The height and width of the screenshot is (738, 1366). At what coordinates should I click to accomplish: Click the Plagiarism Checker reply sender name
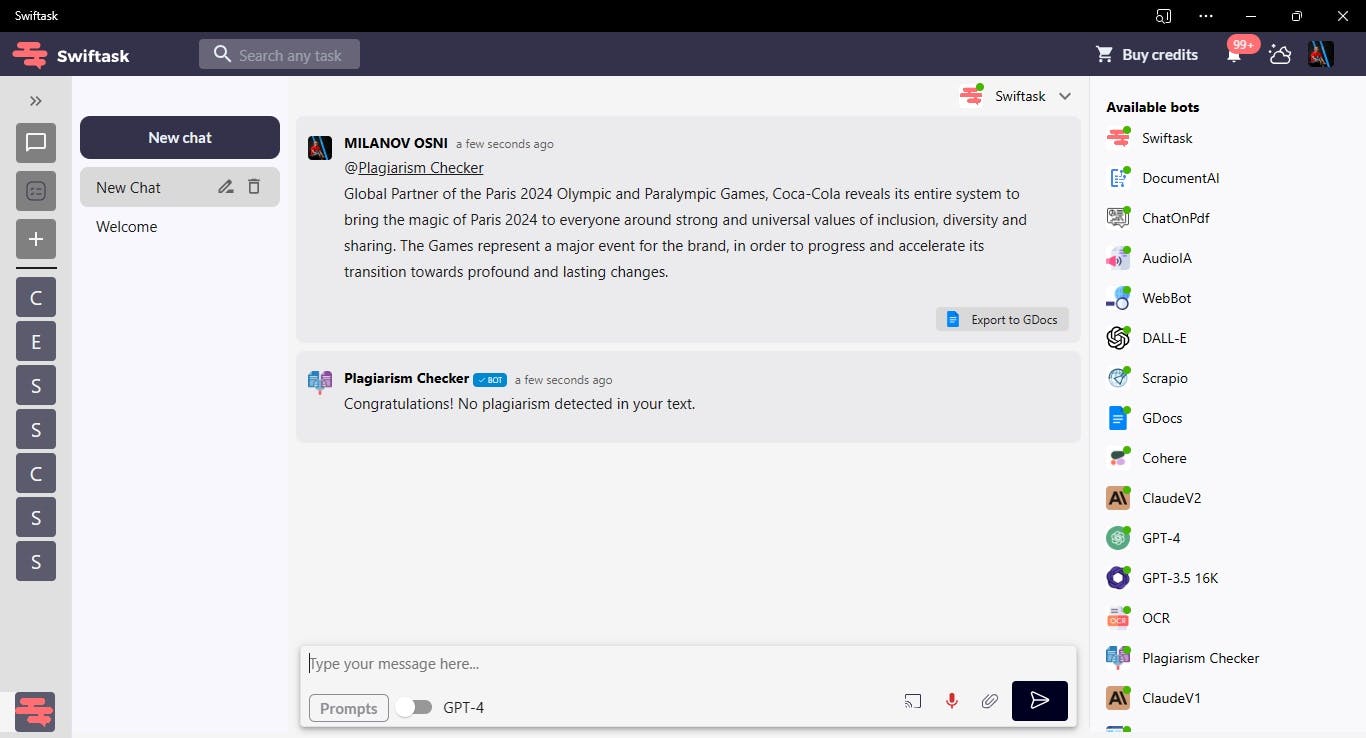[x=406, y=379]
